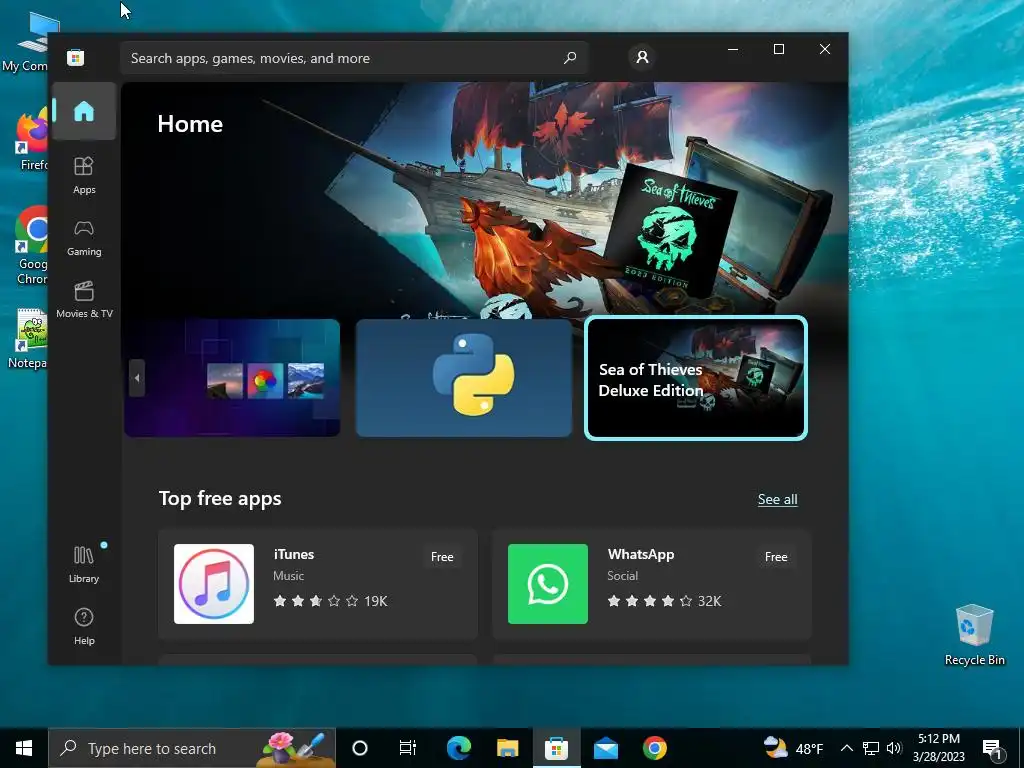Click the Sea of Thieves hero banner

485,199
